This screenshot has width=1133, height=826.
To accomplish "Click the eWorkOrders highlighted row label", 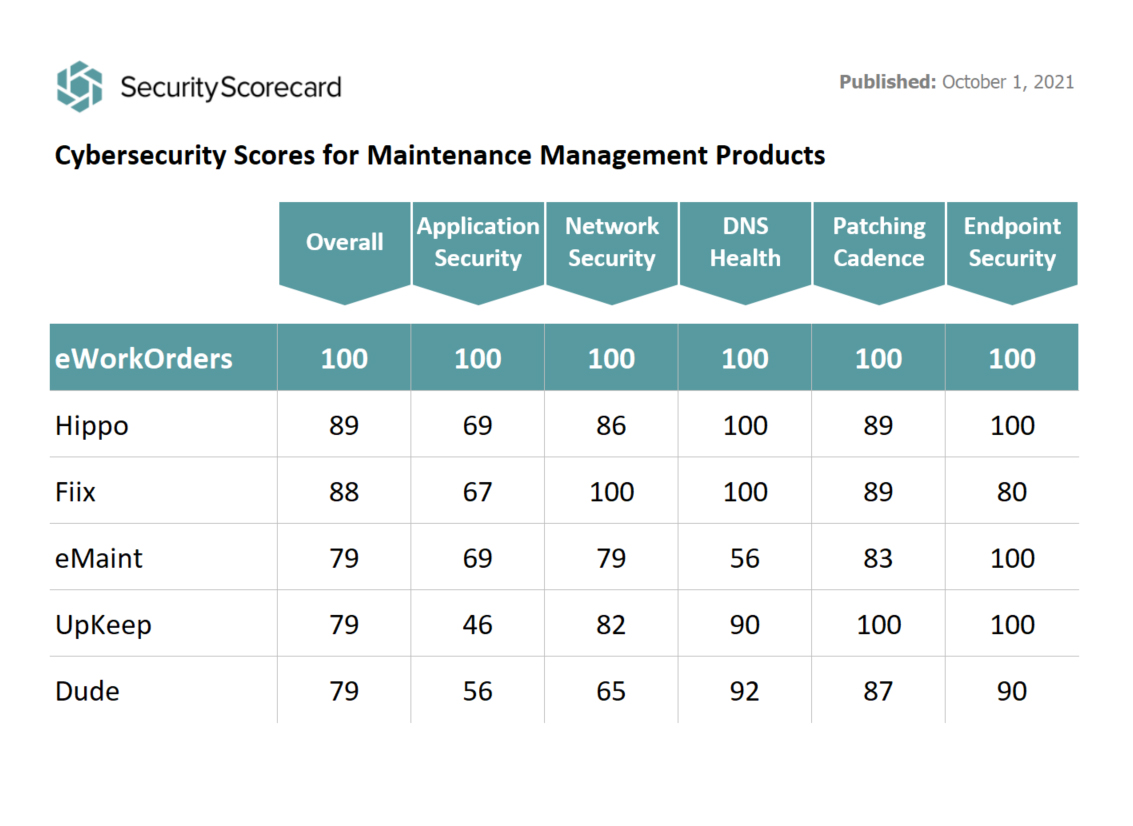I will click(144, 358).
